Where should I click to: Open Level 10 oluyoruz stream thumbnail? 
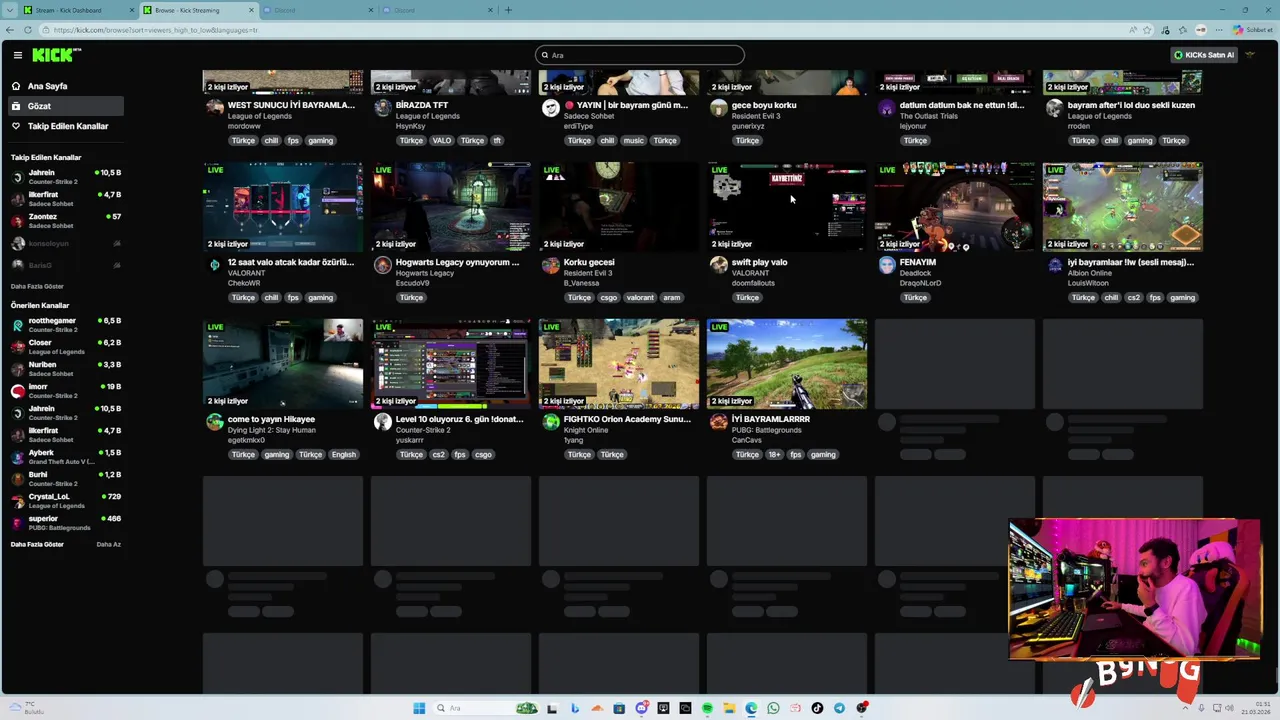tap(451, 364)
